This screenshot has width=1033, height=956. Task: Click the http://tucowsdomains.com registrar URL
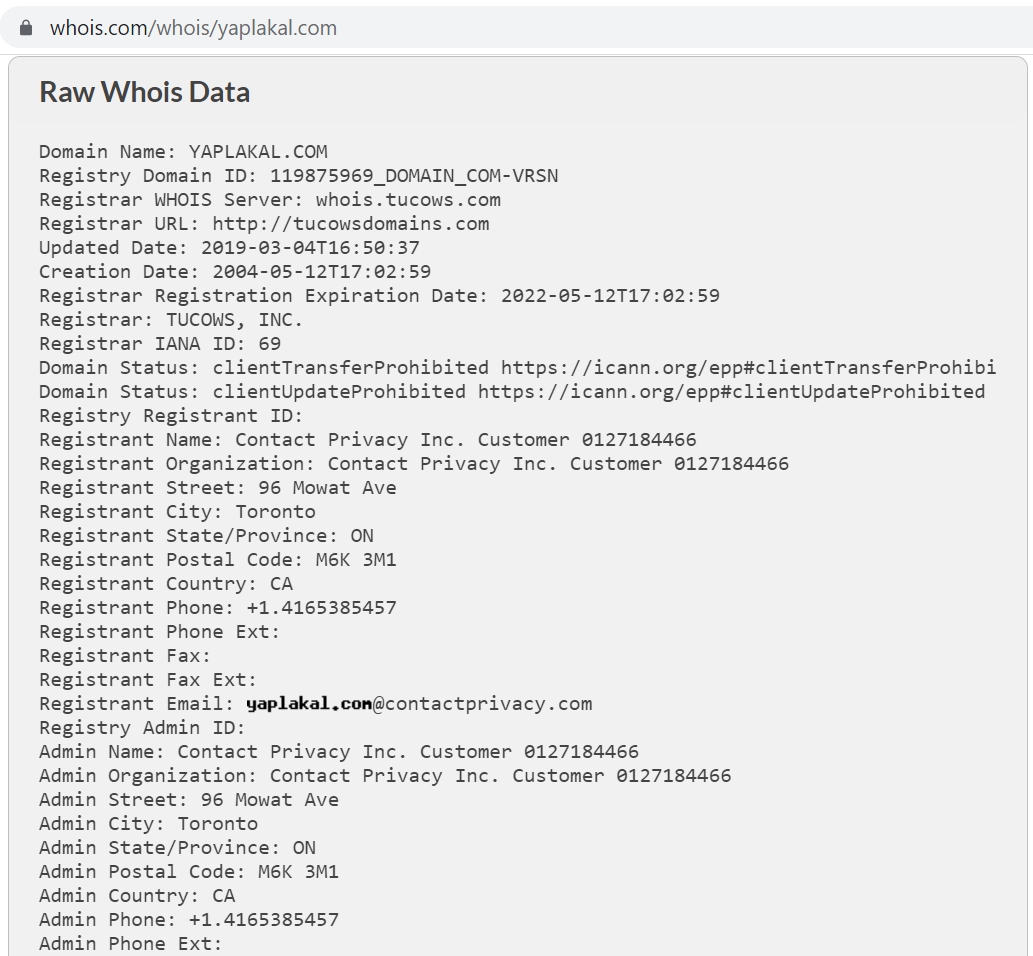tap(350, 223)
